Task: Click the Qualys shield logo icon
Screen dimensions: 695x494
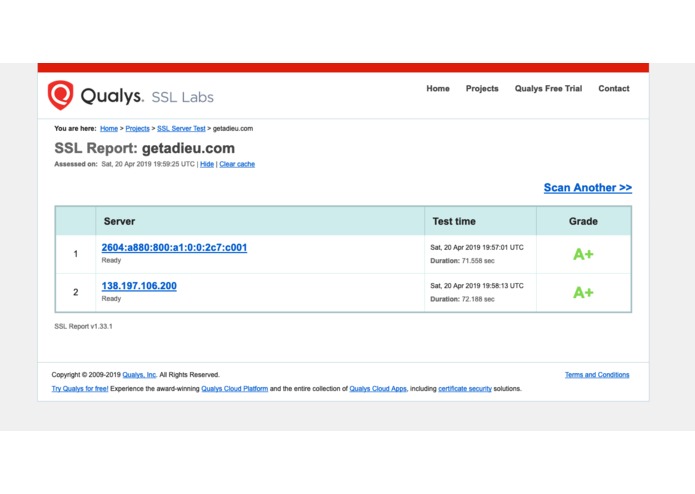Action: pyautogui.click(x=60, y=95)
